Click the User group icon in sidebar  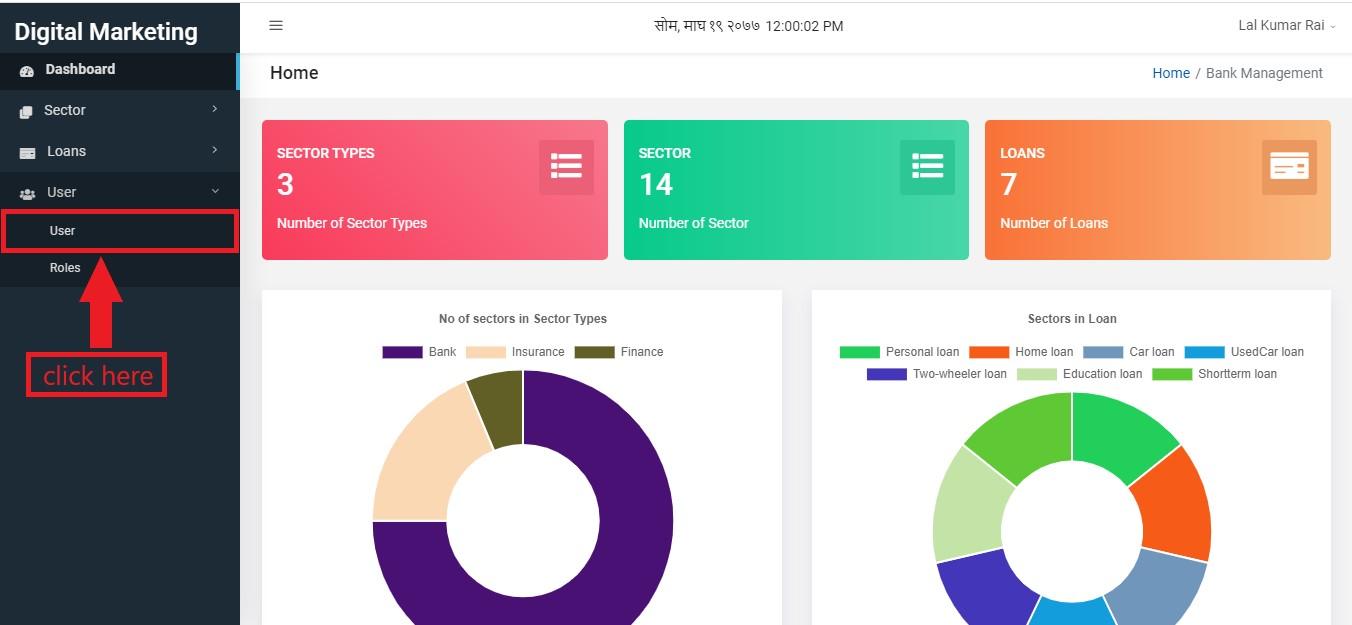[28, 193]
